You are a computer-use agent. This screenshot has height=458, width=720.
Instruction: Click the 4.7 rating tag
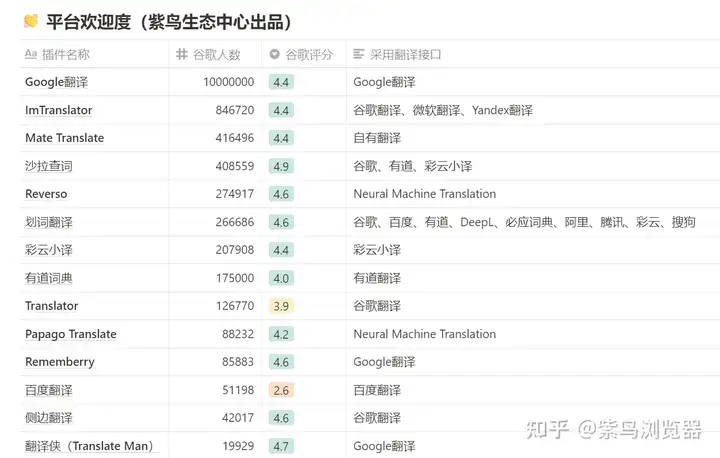pyautogui.click(x=281, y=447)
